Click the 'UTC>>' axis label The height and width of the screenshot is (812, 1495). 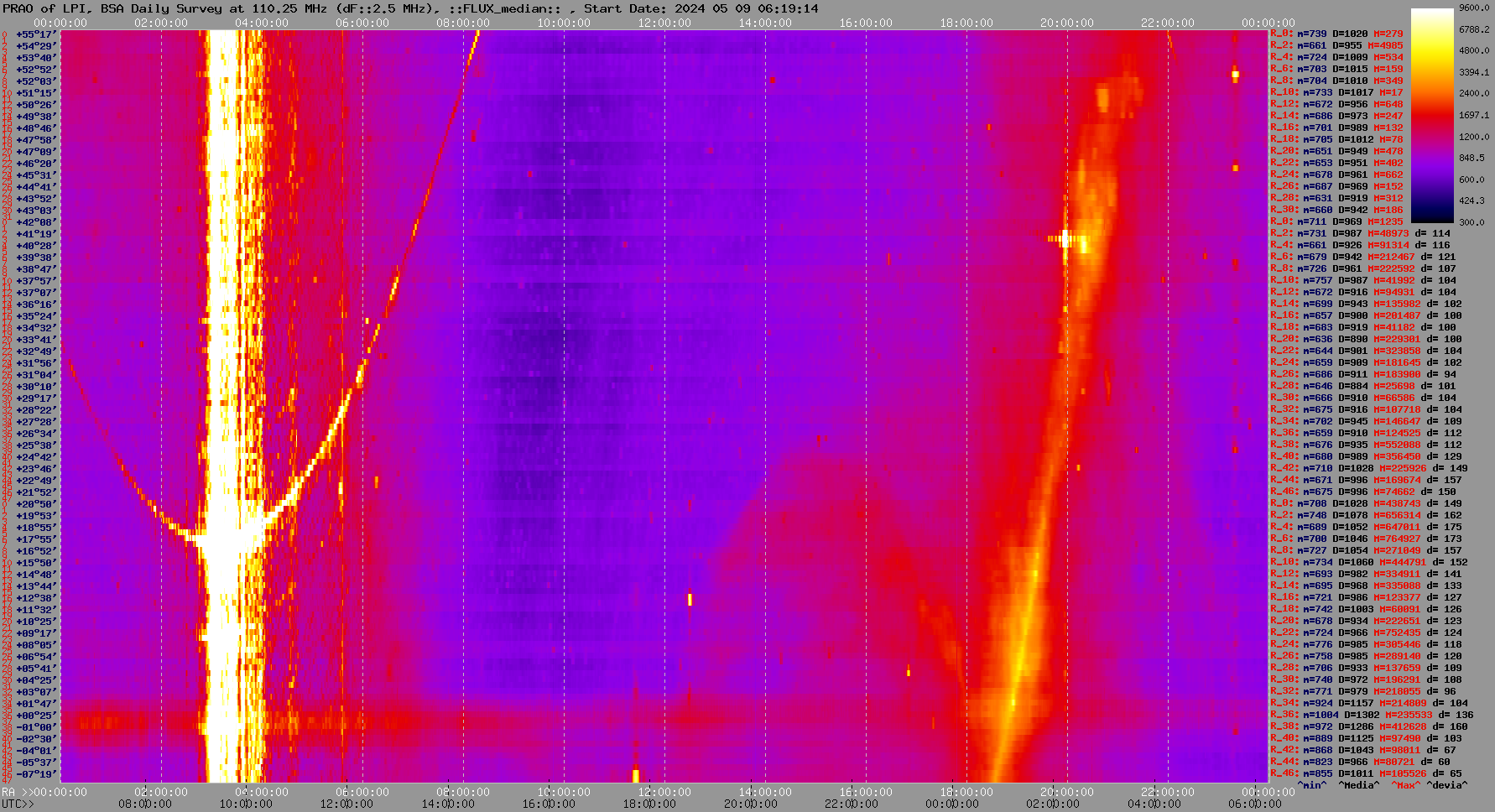coord(18,804)
